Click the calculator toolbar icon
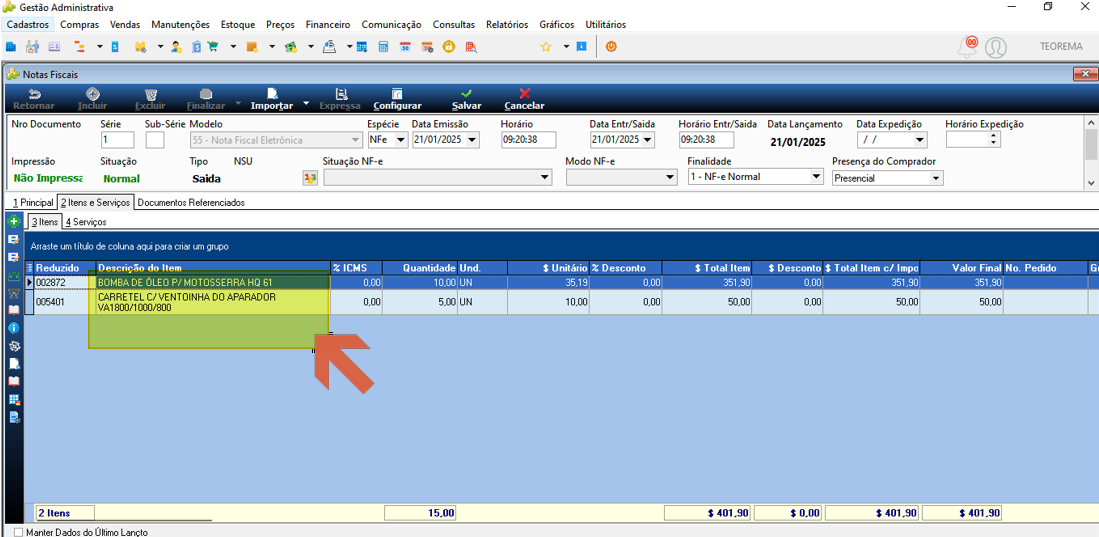This screenshot has height=537, width=1099. (383, 47)
